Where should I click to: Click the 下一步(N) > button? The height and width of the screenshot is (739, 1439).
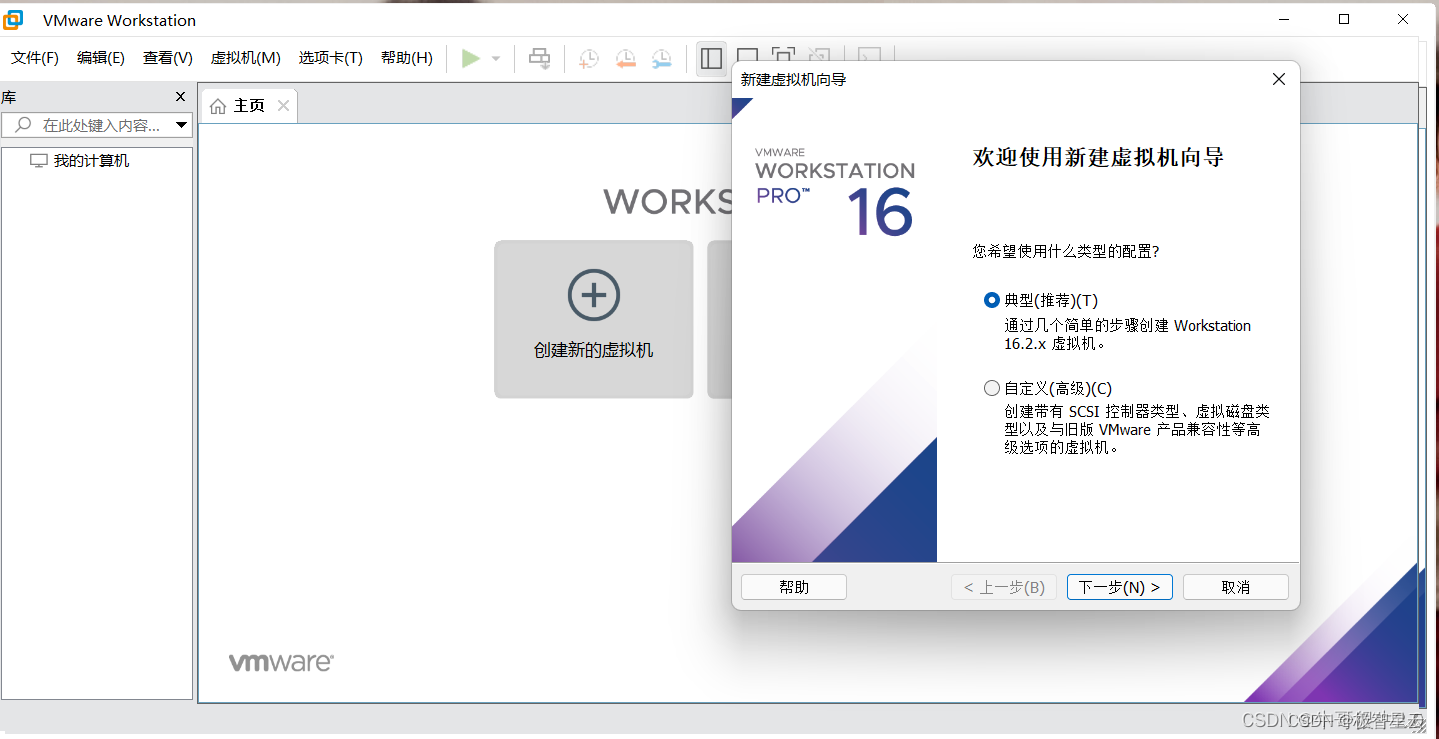(x=1120, y=587)
